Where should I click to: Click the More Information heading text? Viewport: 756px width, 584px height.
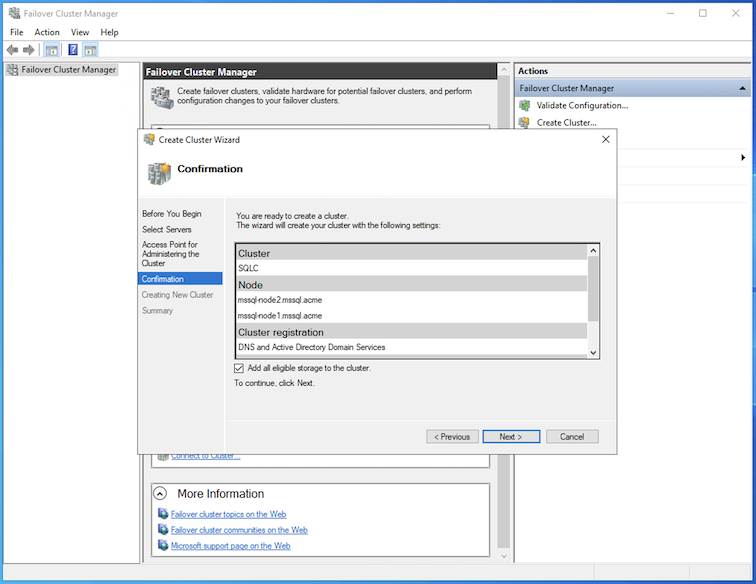pyautogui.click(x=221, y=493)
